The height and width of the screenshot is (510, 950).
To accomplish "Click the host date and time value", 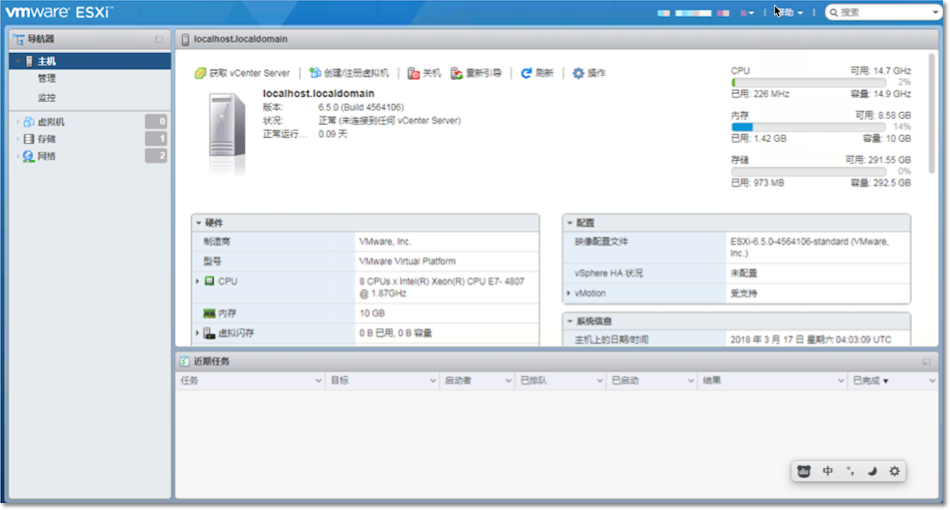I will [811, 340].
